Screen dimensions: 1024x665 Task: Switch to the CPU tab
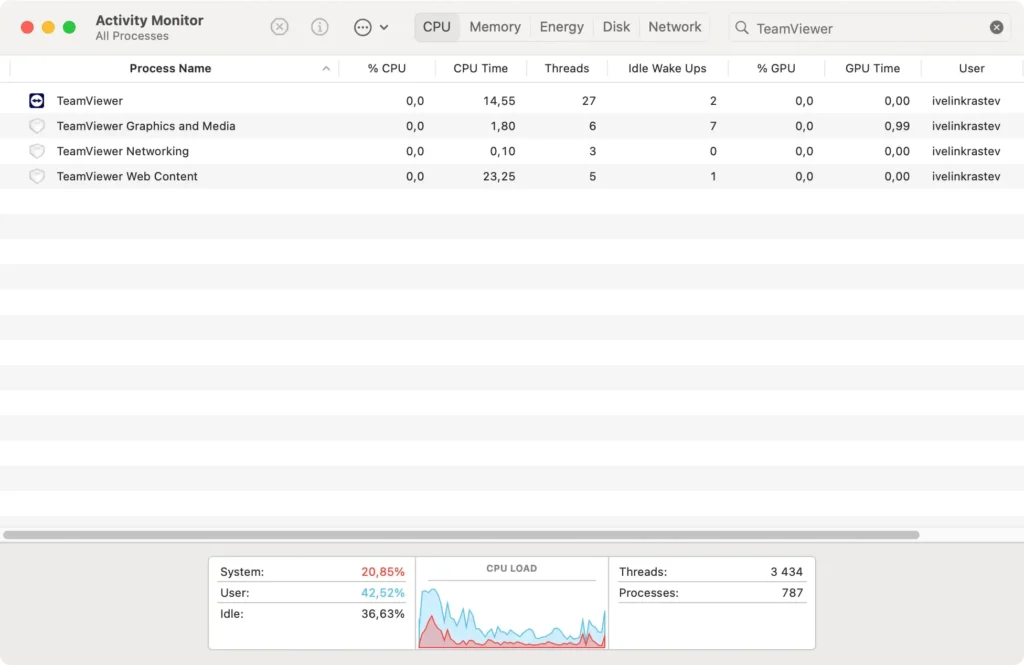point(437,27)
